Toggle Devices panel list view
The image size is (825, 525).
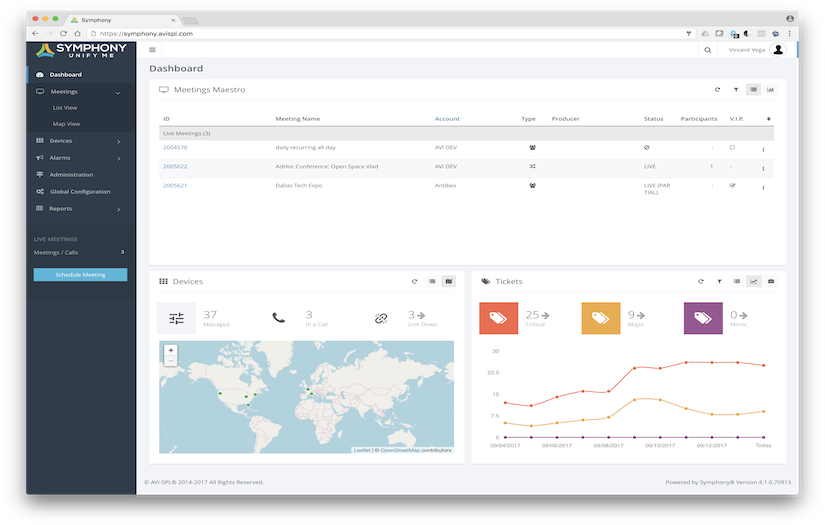tap(432, 281)
